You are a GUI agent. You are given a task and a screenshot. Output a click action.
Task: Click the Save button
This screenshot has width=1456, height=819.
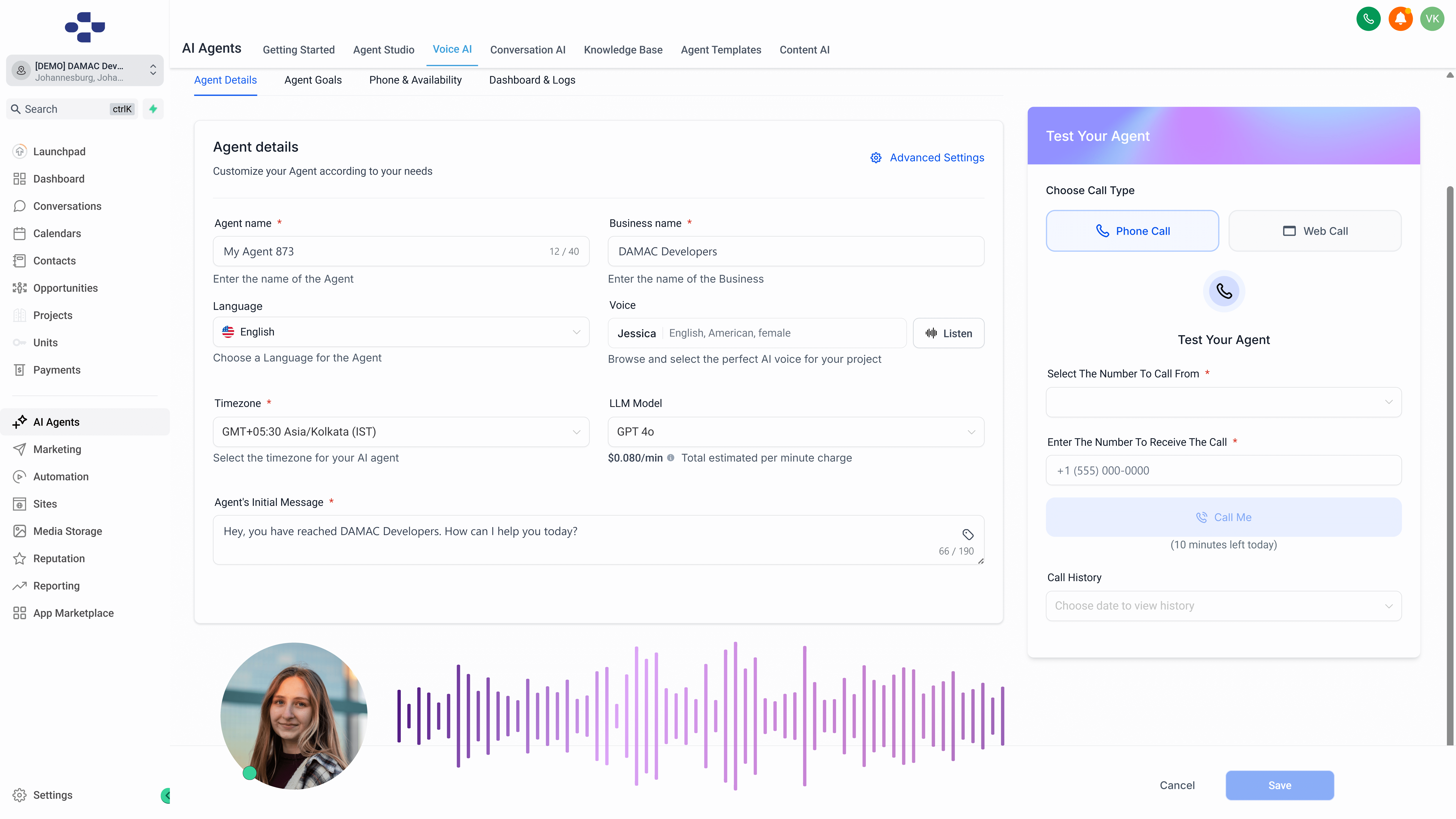point(1279,785)
